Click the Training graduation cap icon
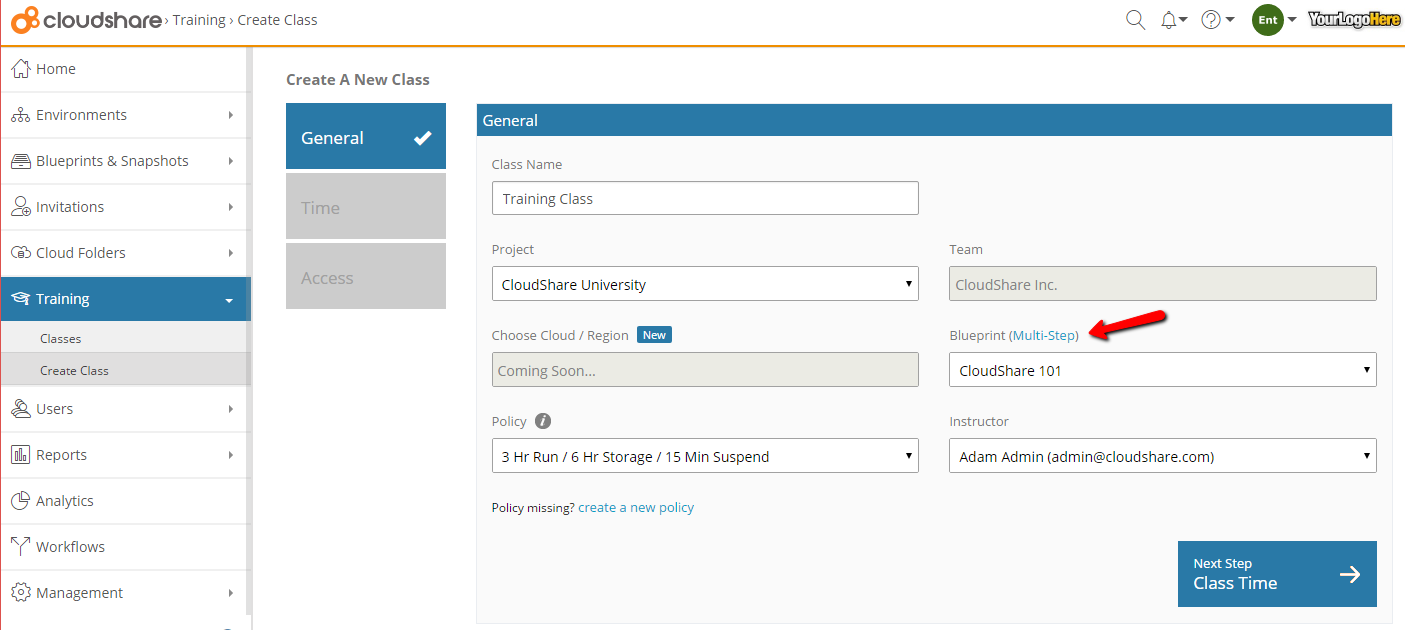Image resolution: width=1405 pixels, height=630 pixels. [x=20, y=299]
